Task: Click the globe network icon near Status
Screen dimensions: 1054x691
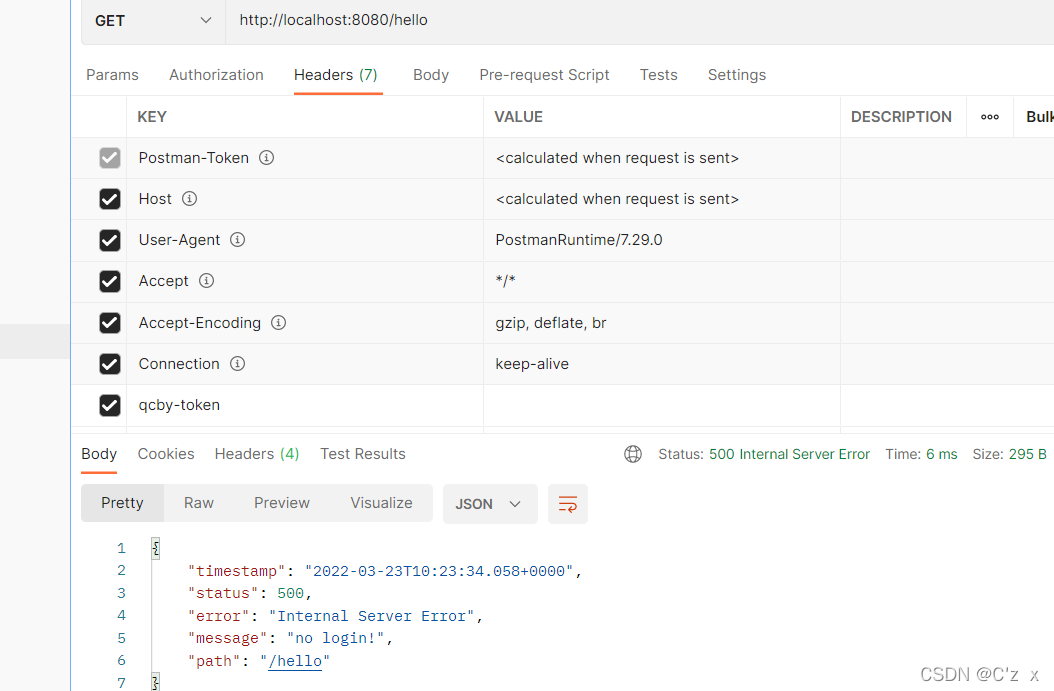Action: [633, 454]
